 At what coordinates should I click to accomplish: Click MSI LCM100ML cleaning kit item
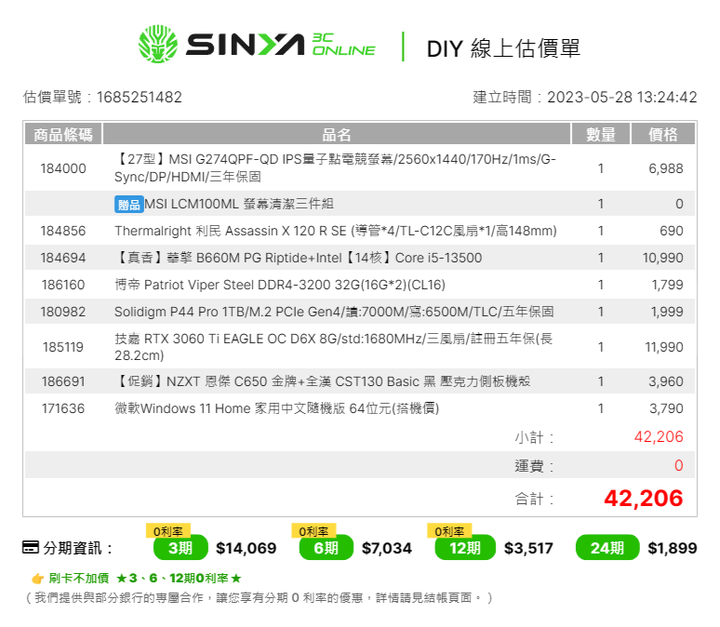coord(239,204)
